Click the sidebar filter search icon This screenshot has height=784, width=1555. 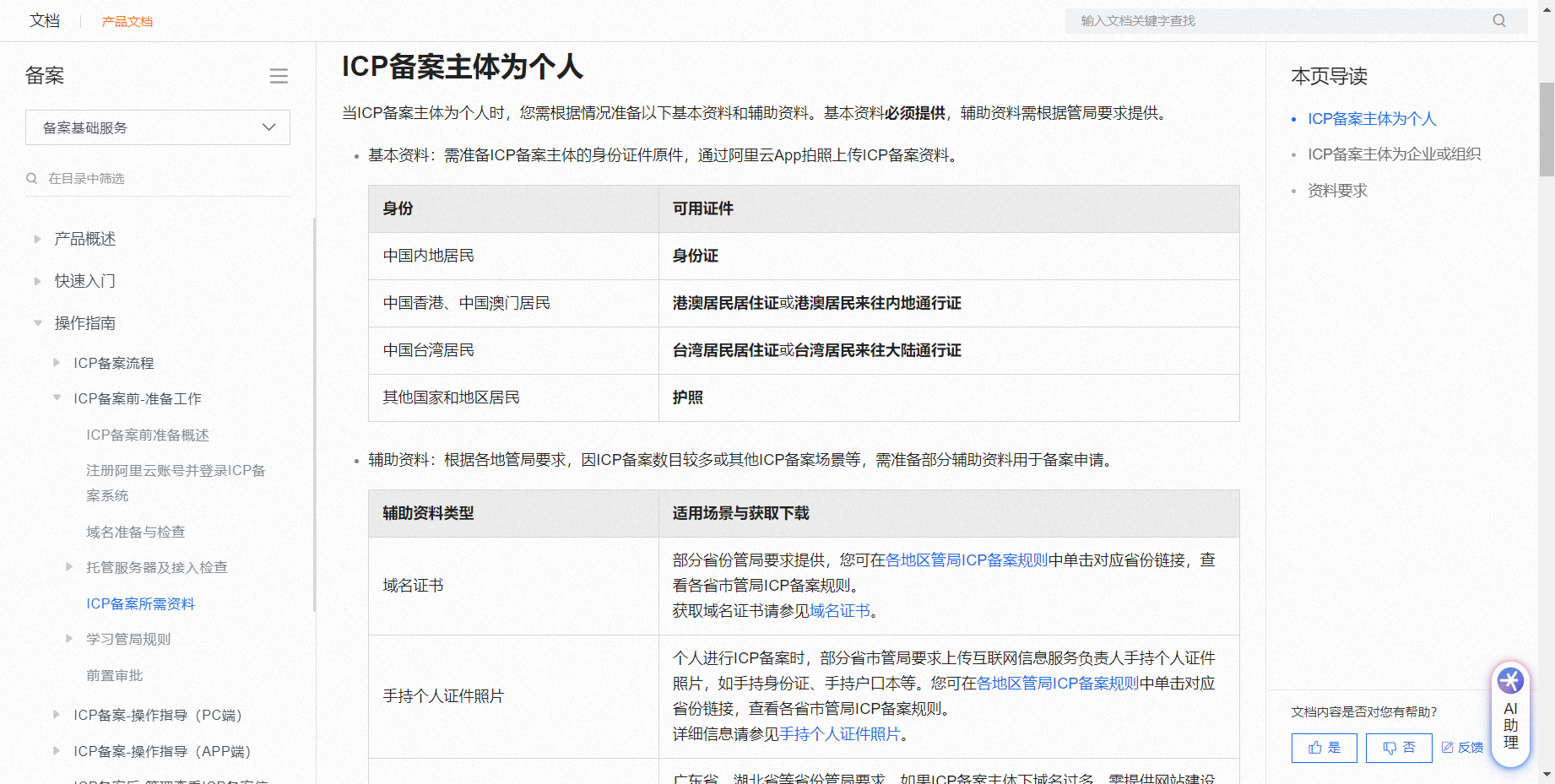pos(32,178)
